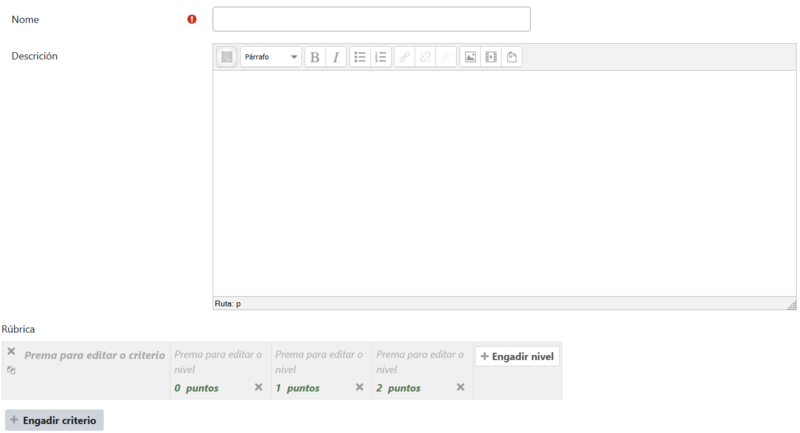This screenshot has height=433, width=800.
Task: Edit the criterion description text
Action: (95, 355)
